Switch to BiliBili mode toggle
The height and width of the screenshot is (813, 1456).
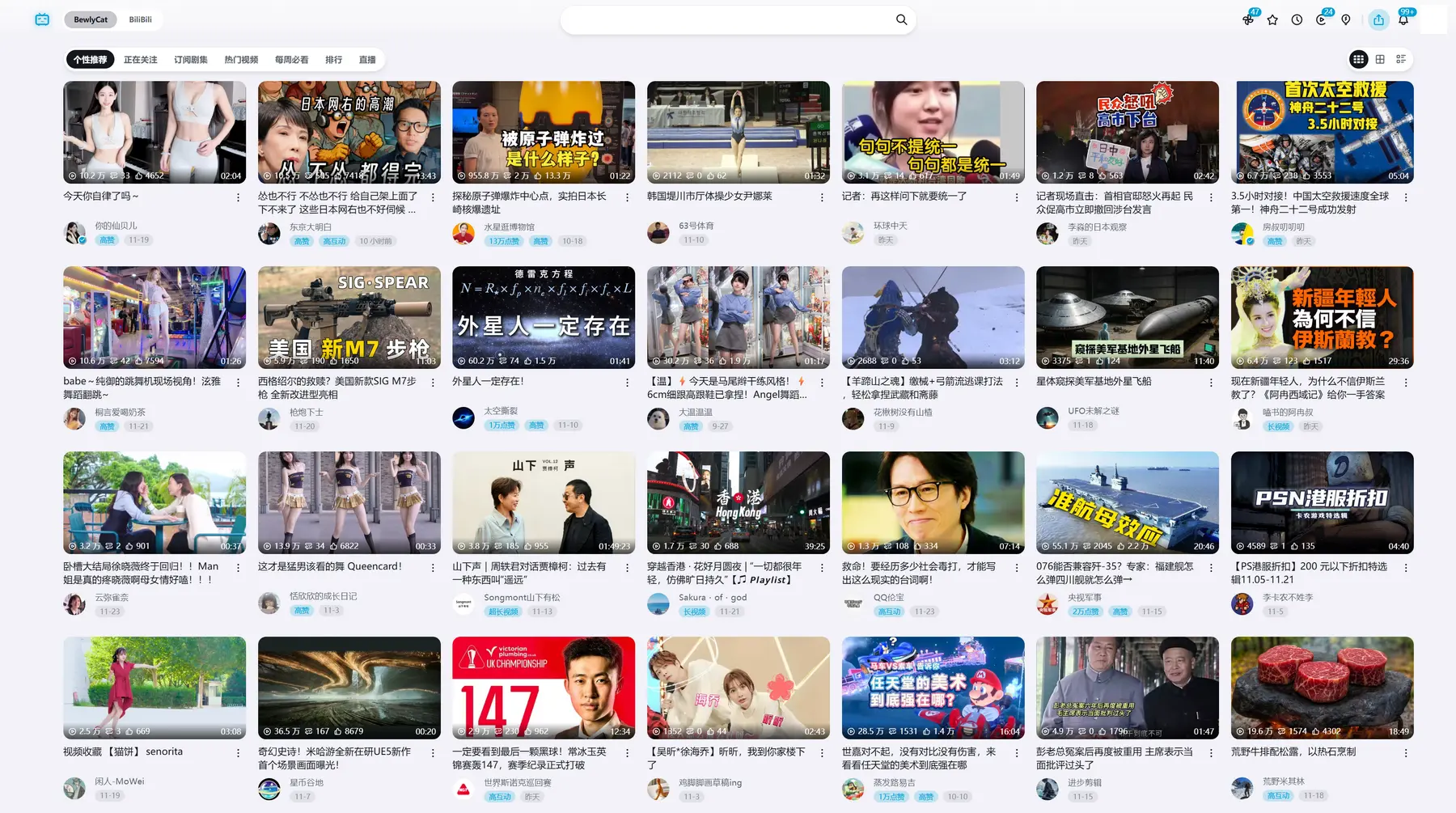(140, 19)
